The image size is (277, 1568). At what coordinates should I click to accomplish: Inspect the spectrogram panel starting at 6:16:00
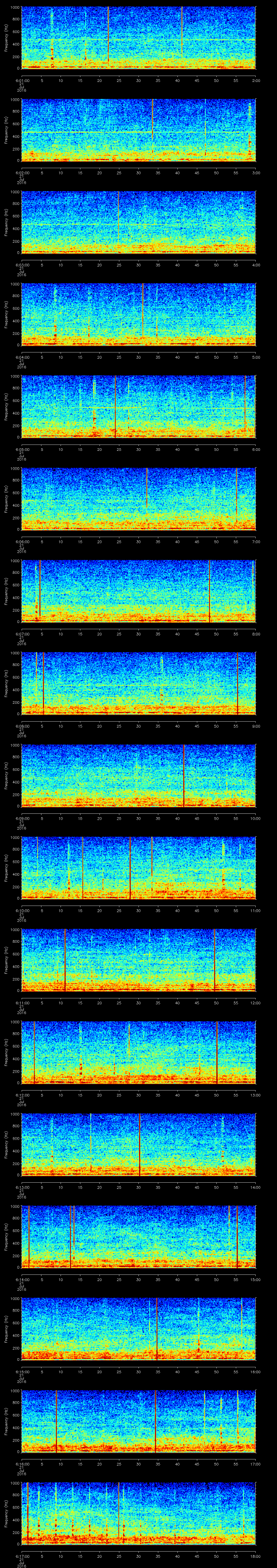tap(139, 1421)
